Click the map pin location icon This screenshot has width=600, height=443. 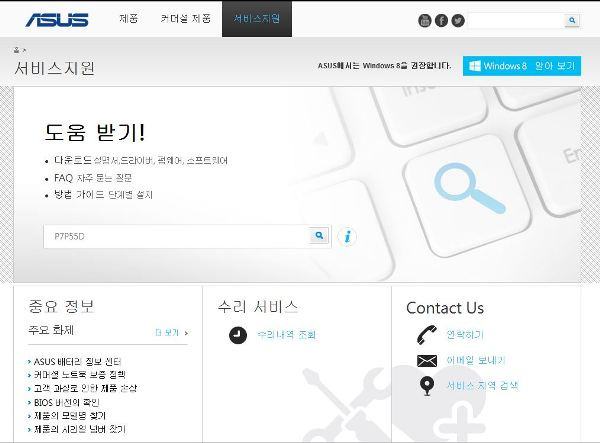tap(427, 386)
